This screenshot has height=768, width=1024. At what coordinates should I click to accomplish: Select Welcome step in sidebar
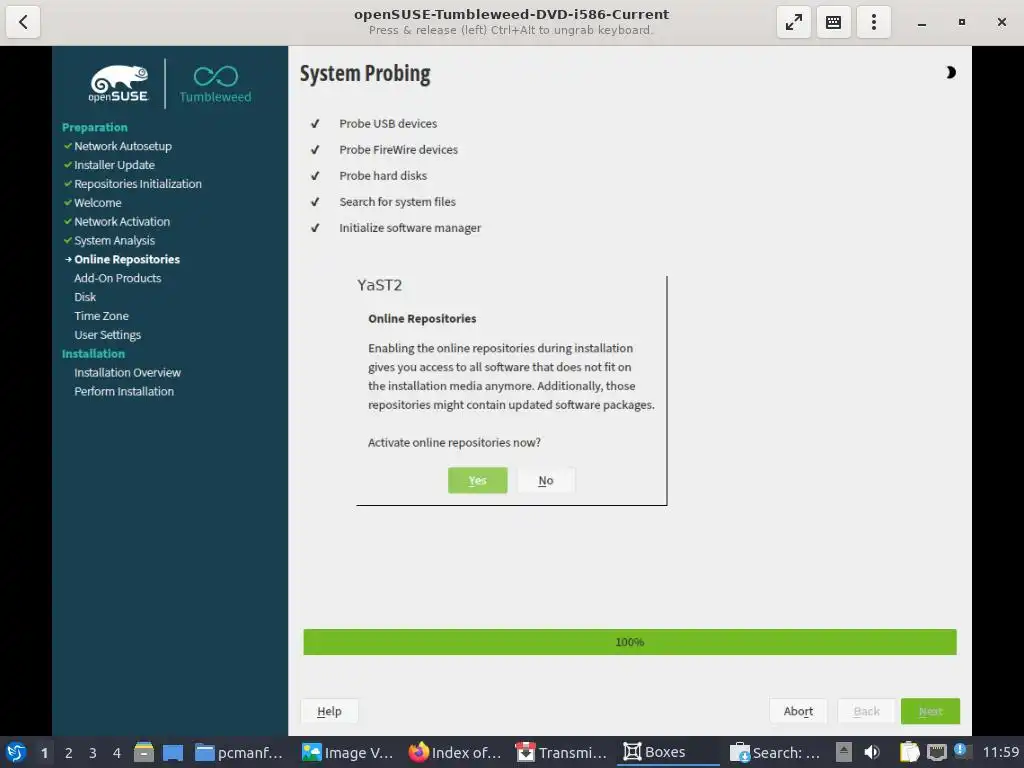(98, 203)
